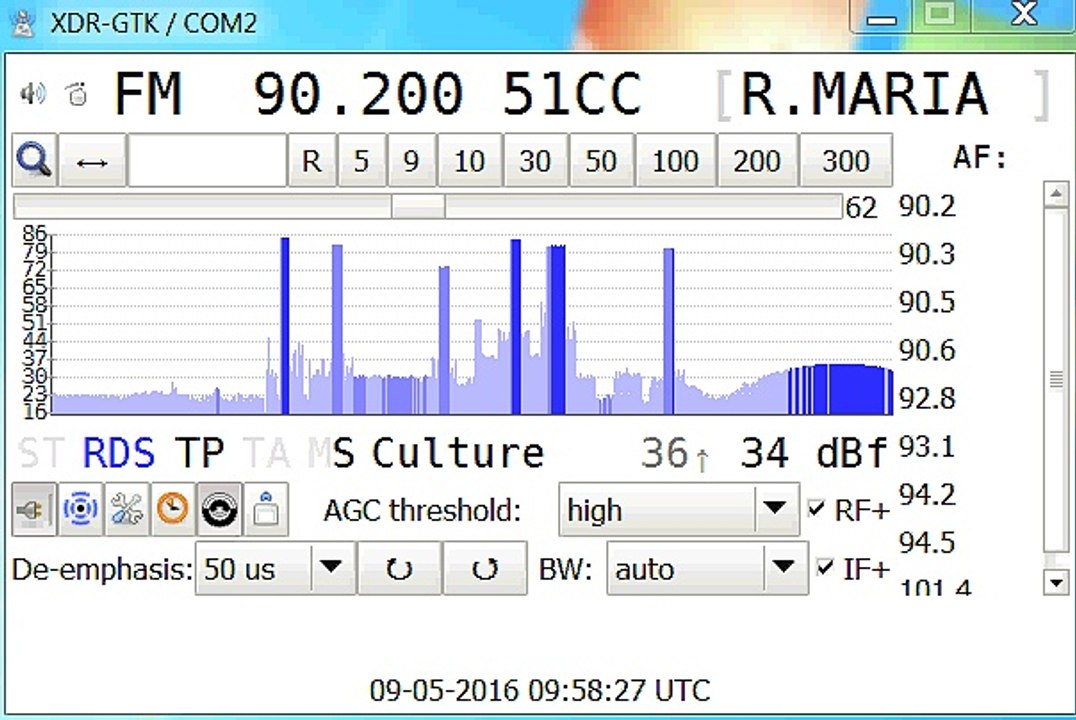This screenshot has width=1076, height=720.
Task: Click the power plug connect icon
Action: tap(34, 509)
